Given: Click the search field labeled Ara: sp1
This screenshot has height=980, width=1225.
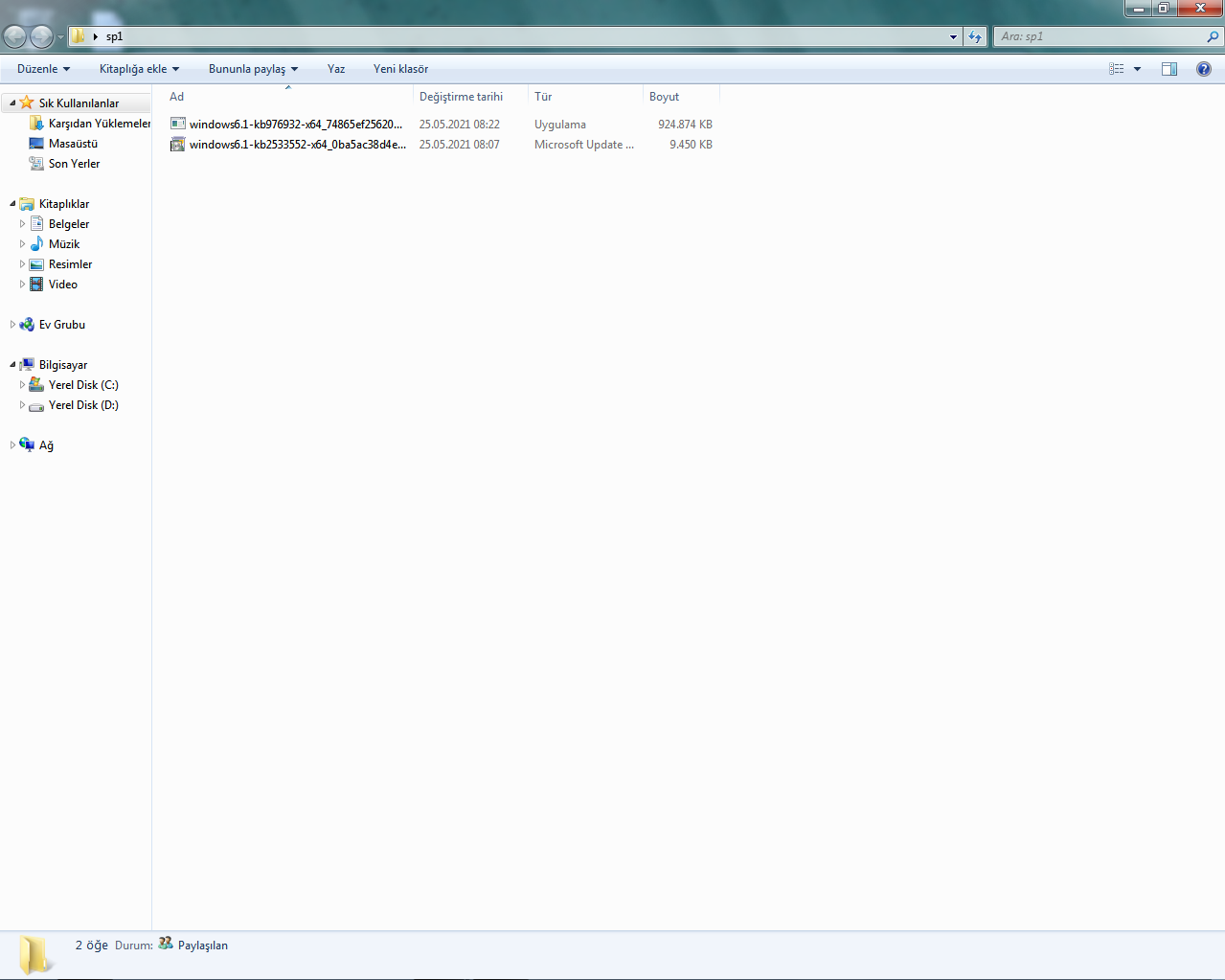Looking at the screenshot, I should (1099, 36).
